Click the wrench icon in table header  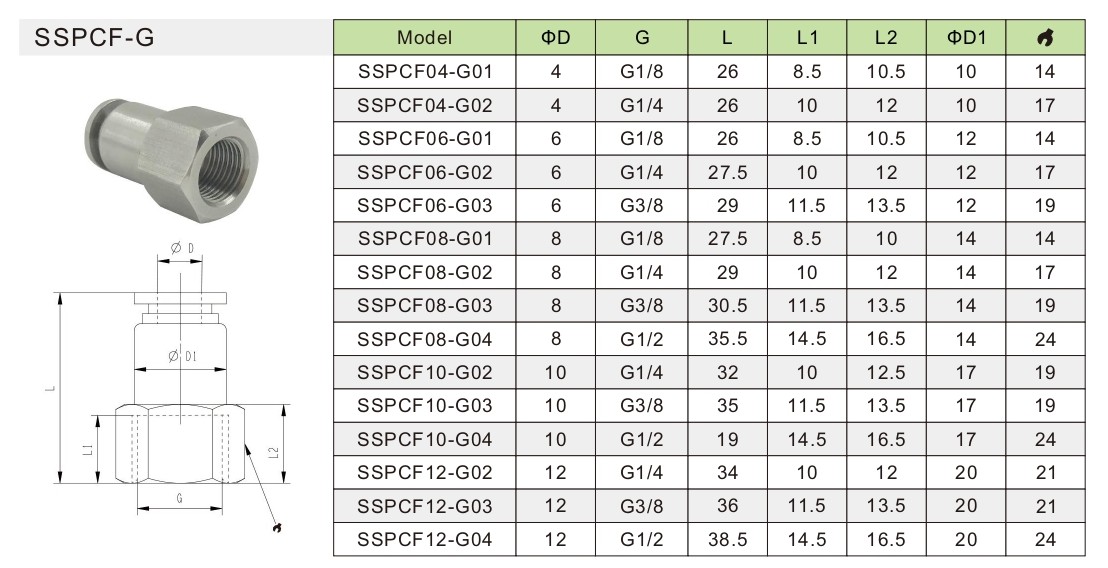(x=1046, y=38)
